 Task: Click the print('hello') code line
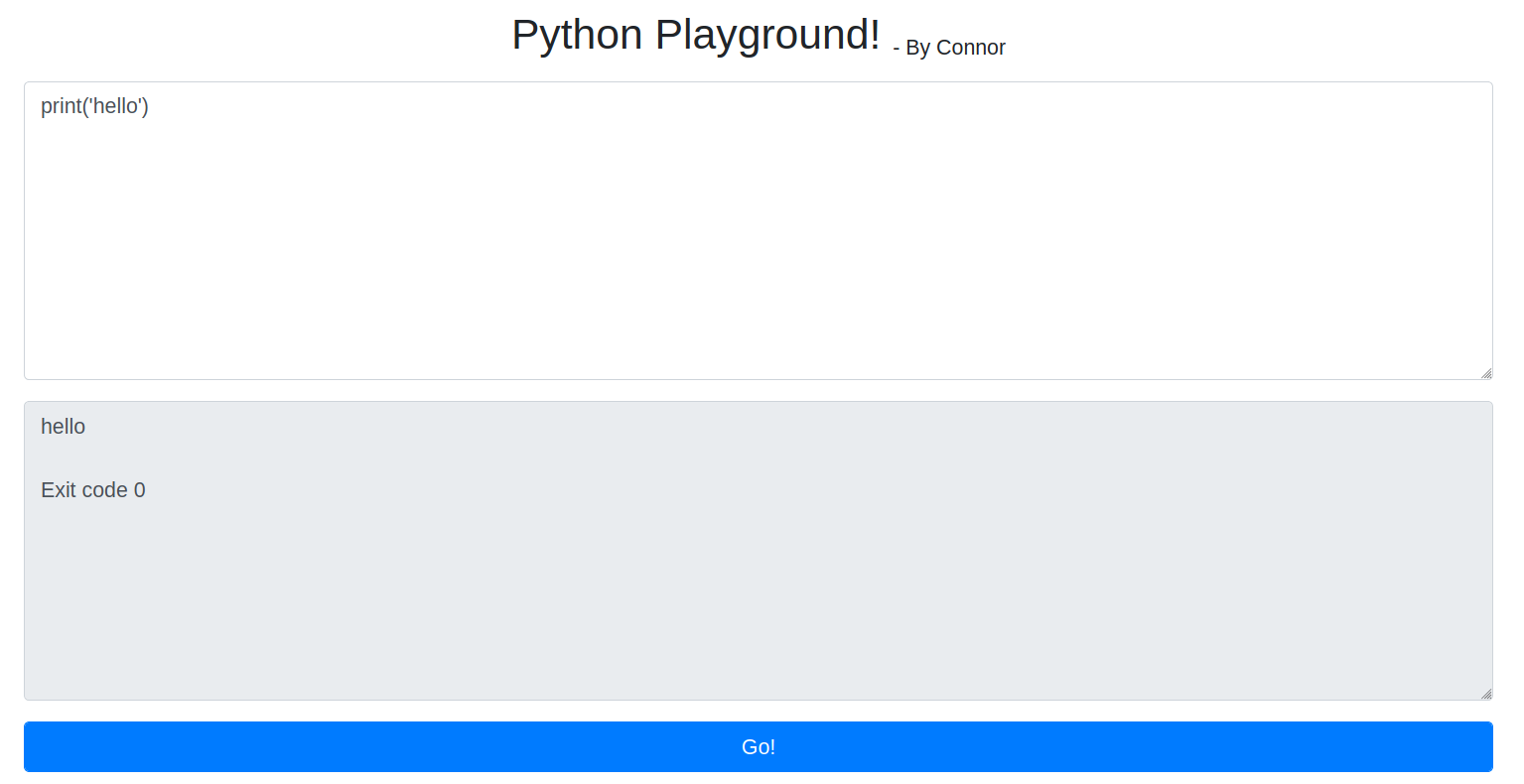tap(94, 106)
